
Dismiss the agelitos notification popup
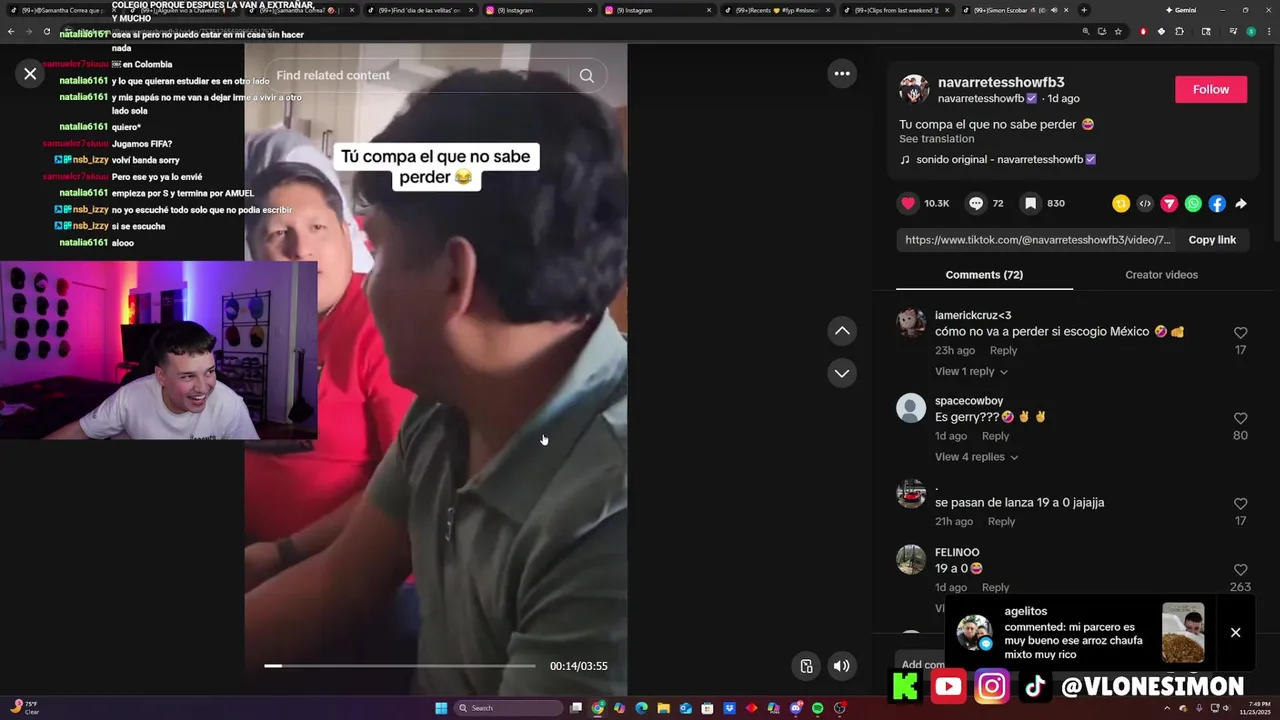point(1235,632)
